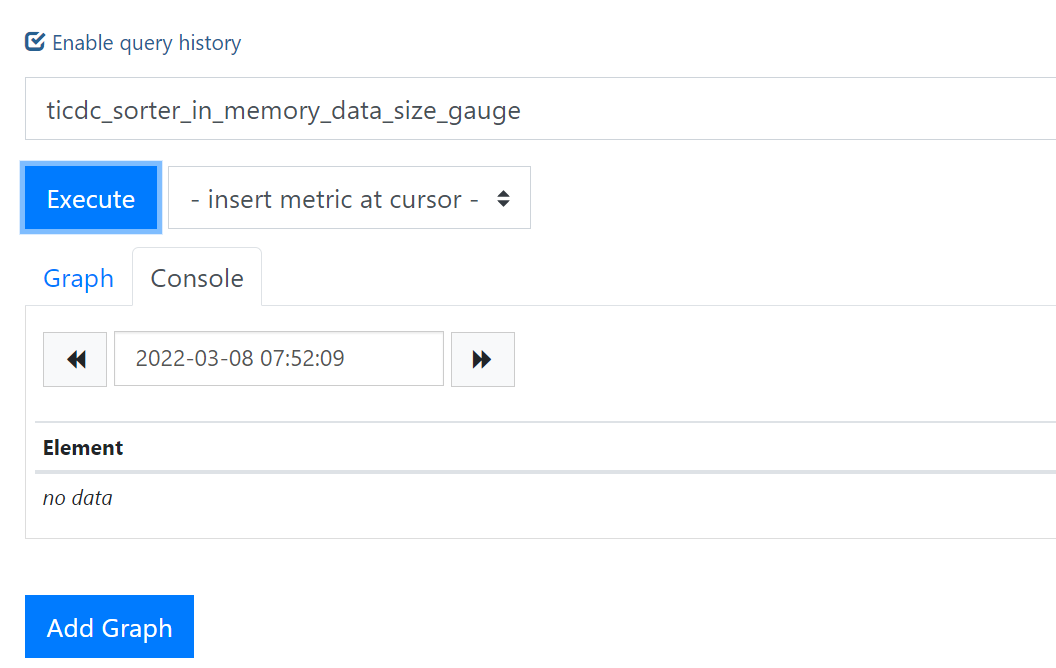Click the up-down arrows on metric selector
Image resolution: width=1056 pixels, height=668 pixels.
point(504,198)
